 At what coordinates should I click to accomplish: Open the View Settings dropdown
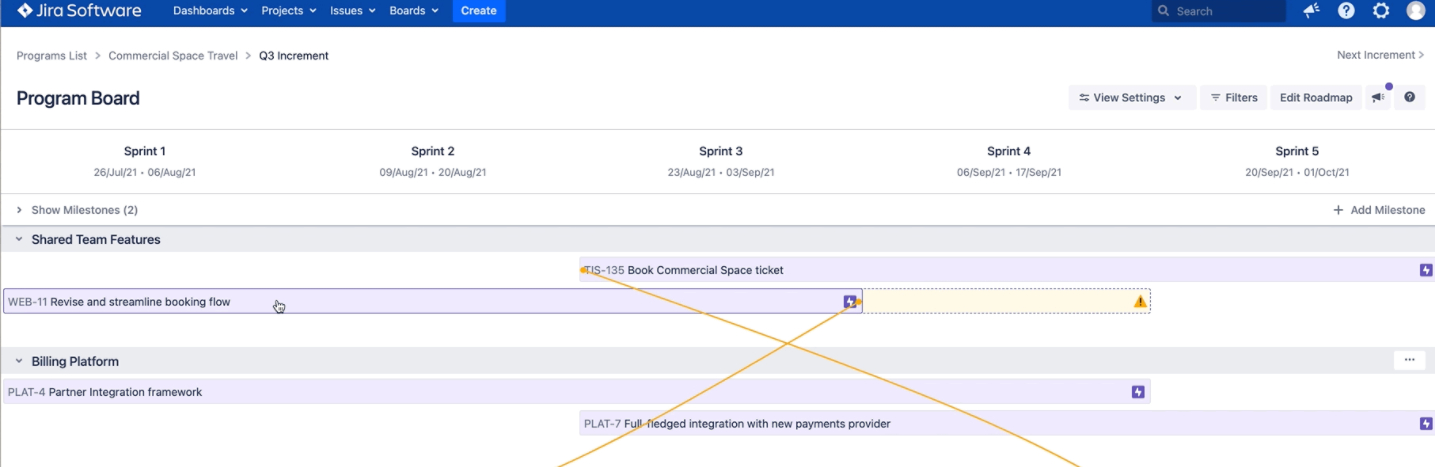point(1132,97)
